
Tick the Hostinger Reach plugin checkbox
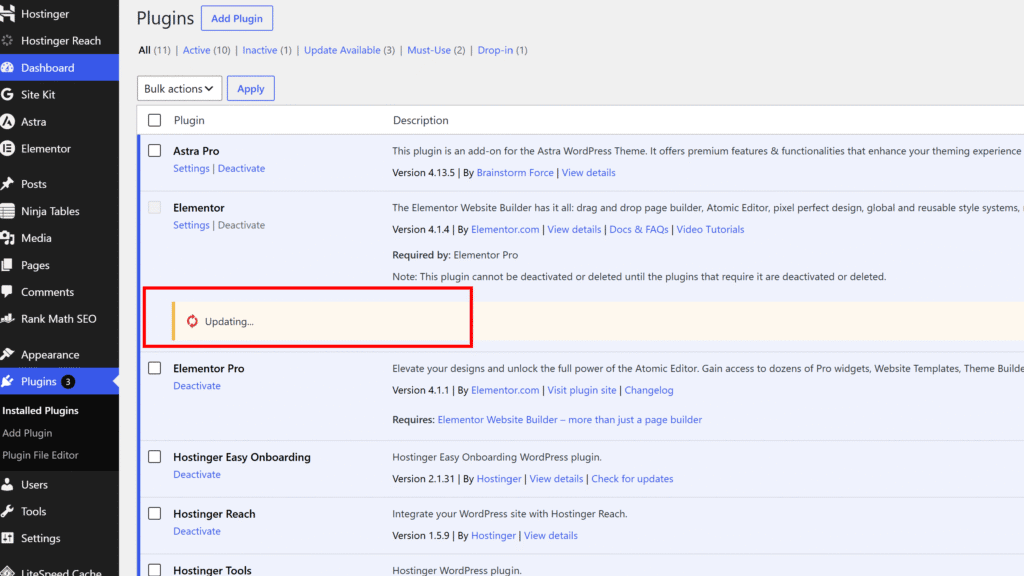(154, 514)
